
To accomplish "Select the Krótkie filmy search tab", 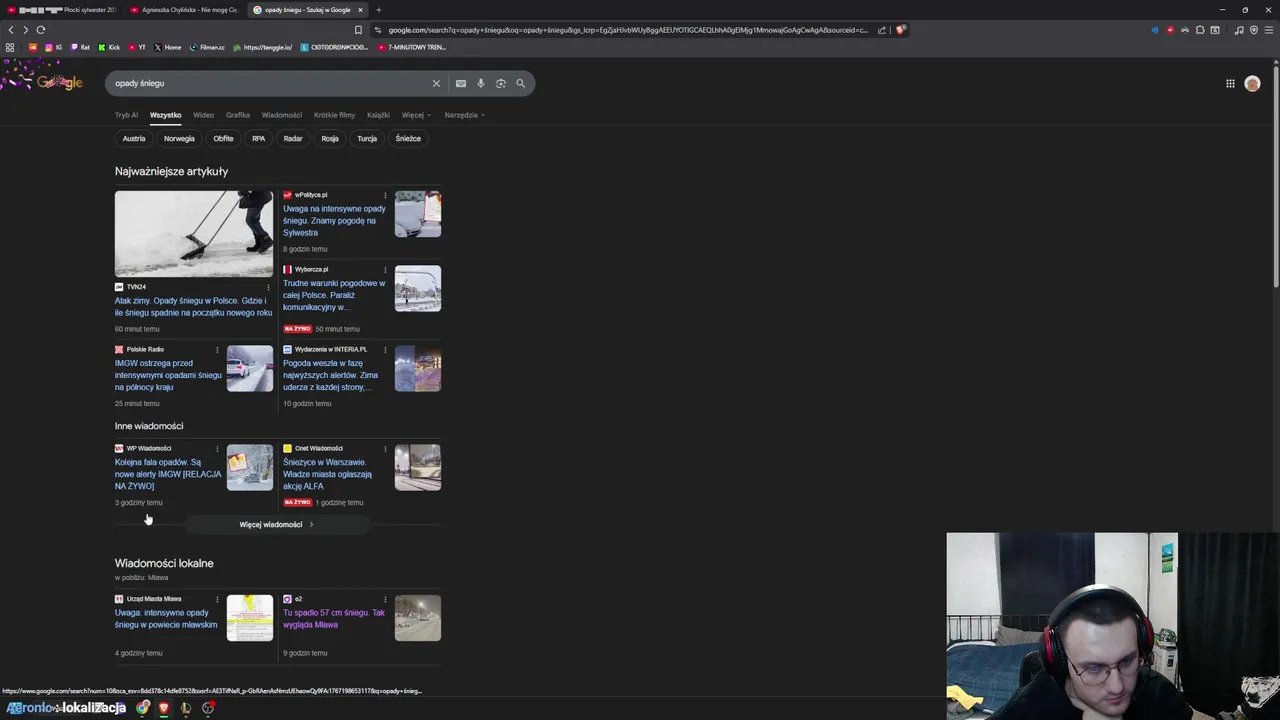I will pyautogui.click(x=334, y=115).
